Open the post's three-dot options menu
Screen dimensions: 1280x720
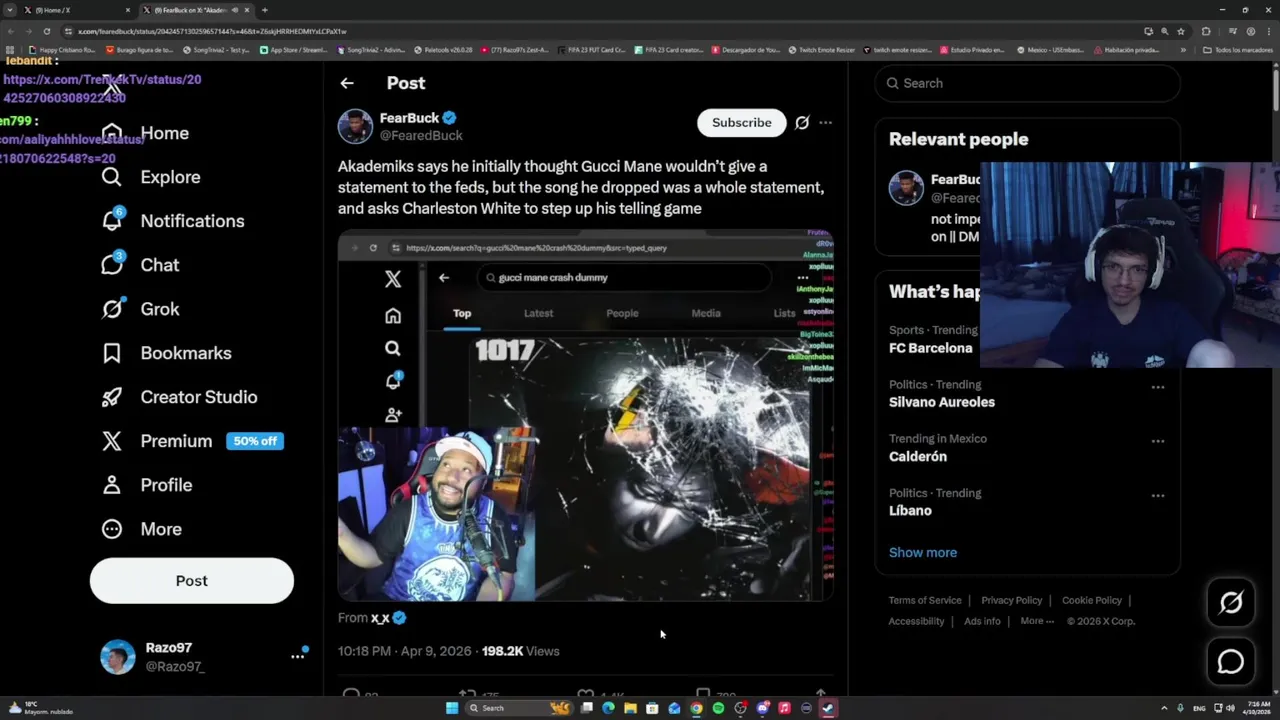click(x=825, y=123)
